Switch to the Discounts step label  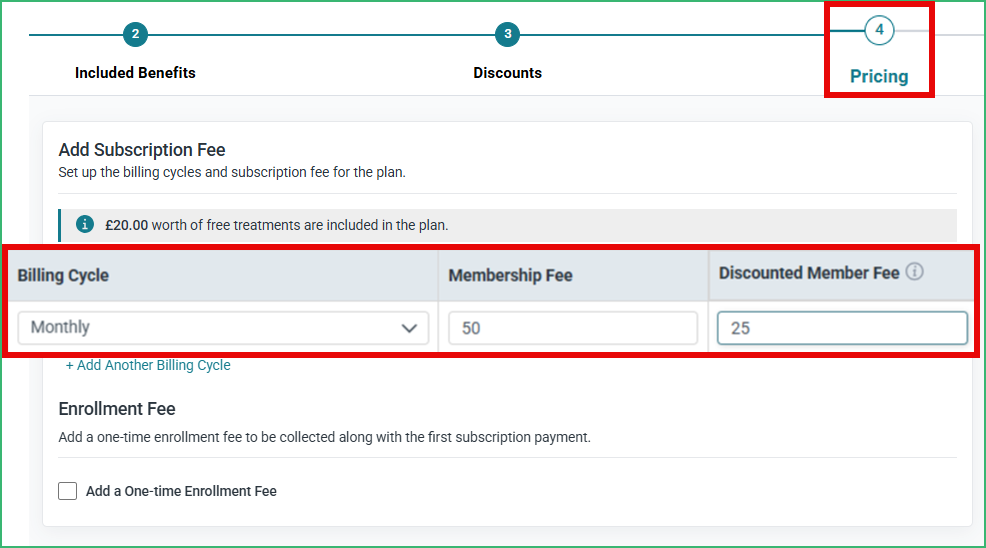pyautogui.click(x=507, y=73)
